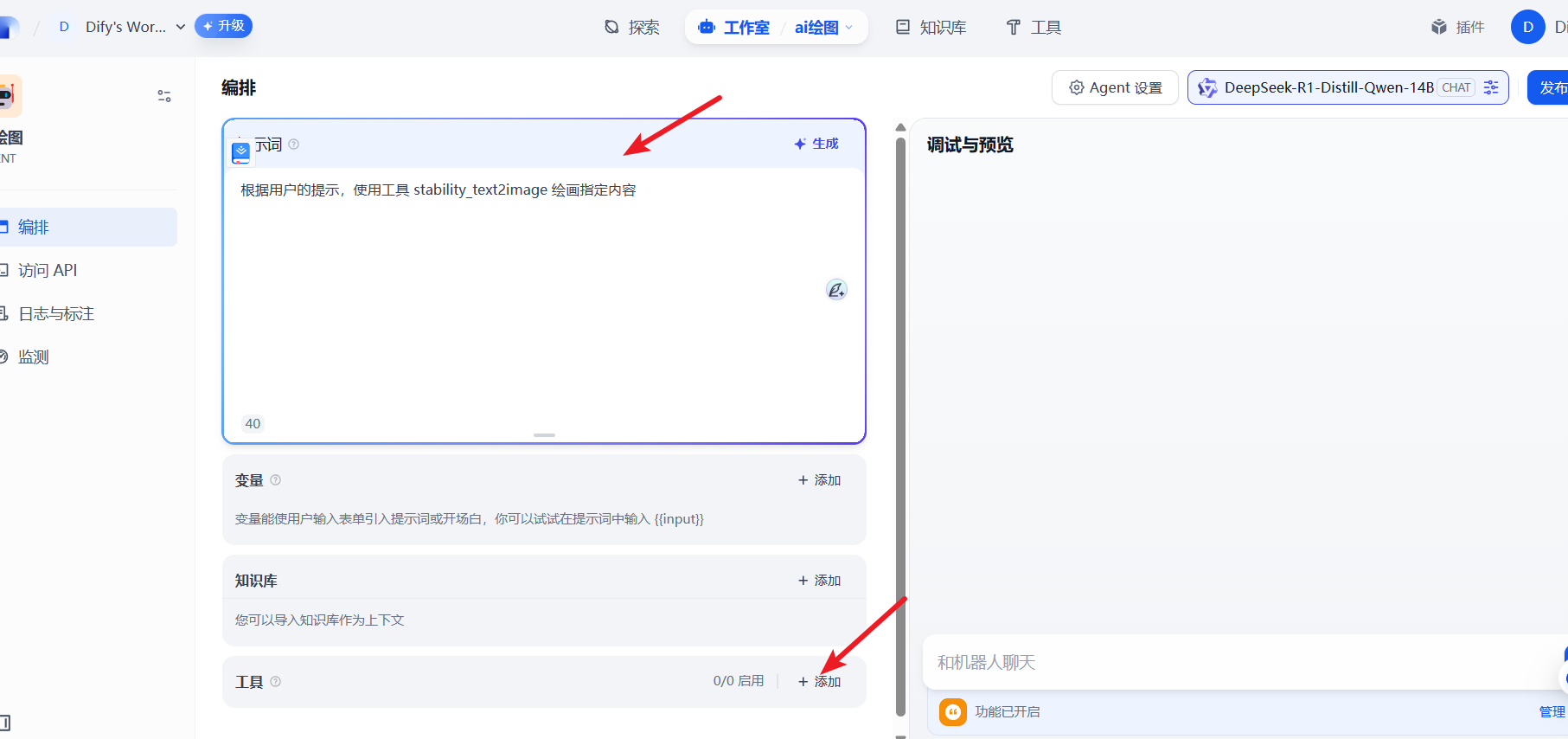This screenshot has width=1568, height=739.
Task: Open DeepSeek-R1-Distill-Qwen-14B model selector
Action: [1328, 87]
